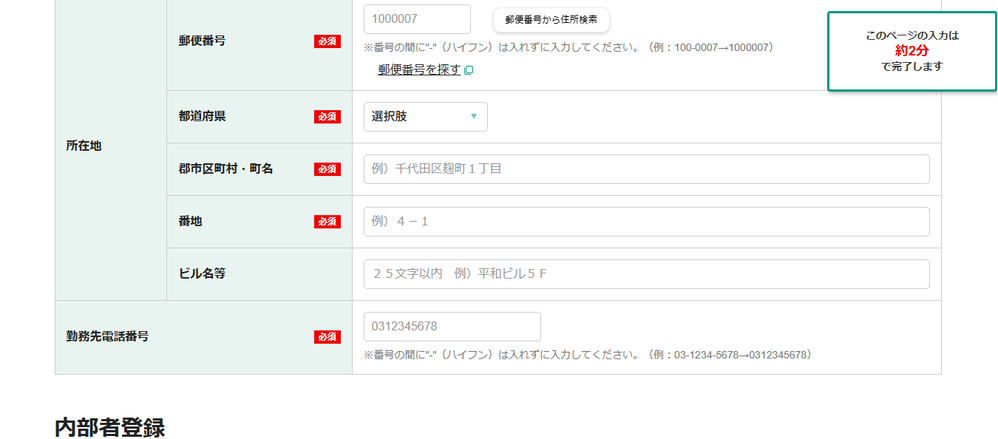Viewport: 998px width, 439px height.
Task: Click the postal code input field
Action: pyautogui.click(x=417, y=19)
